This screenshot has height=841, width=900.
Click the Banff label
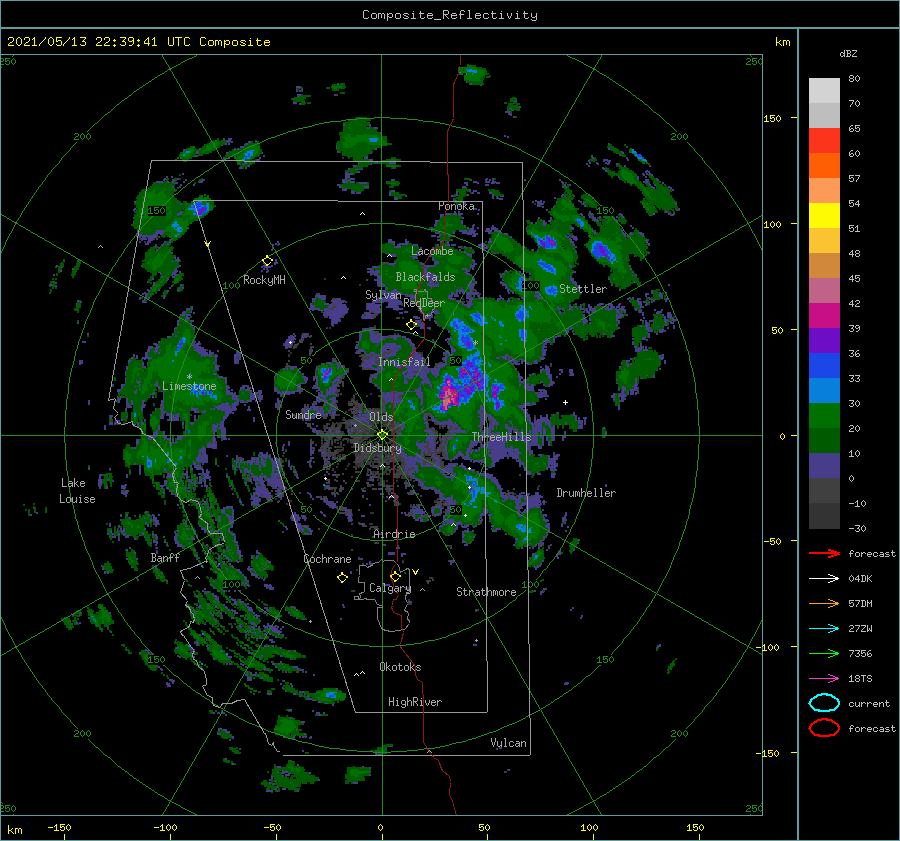165,558
